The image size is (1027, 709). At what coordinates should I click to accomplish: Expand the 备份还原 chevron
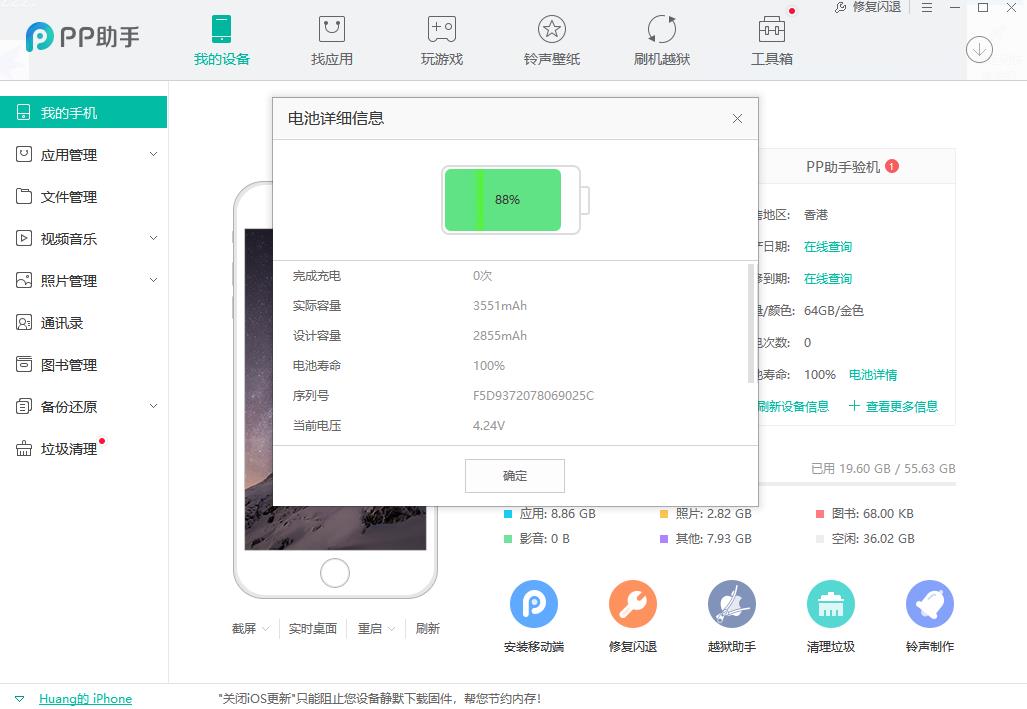click(x=153, y=406)
